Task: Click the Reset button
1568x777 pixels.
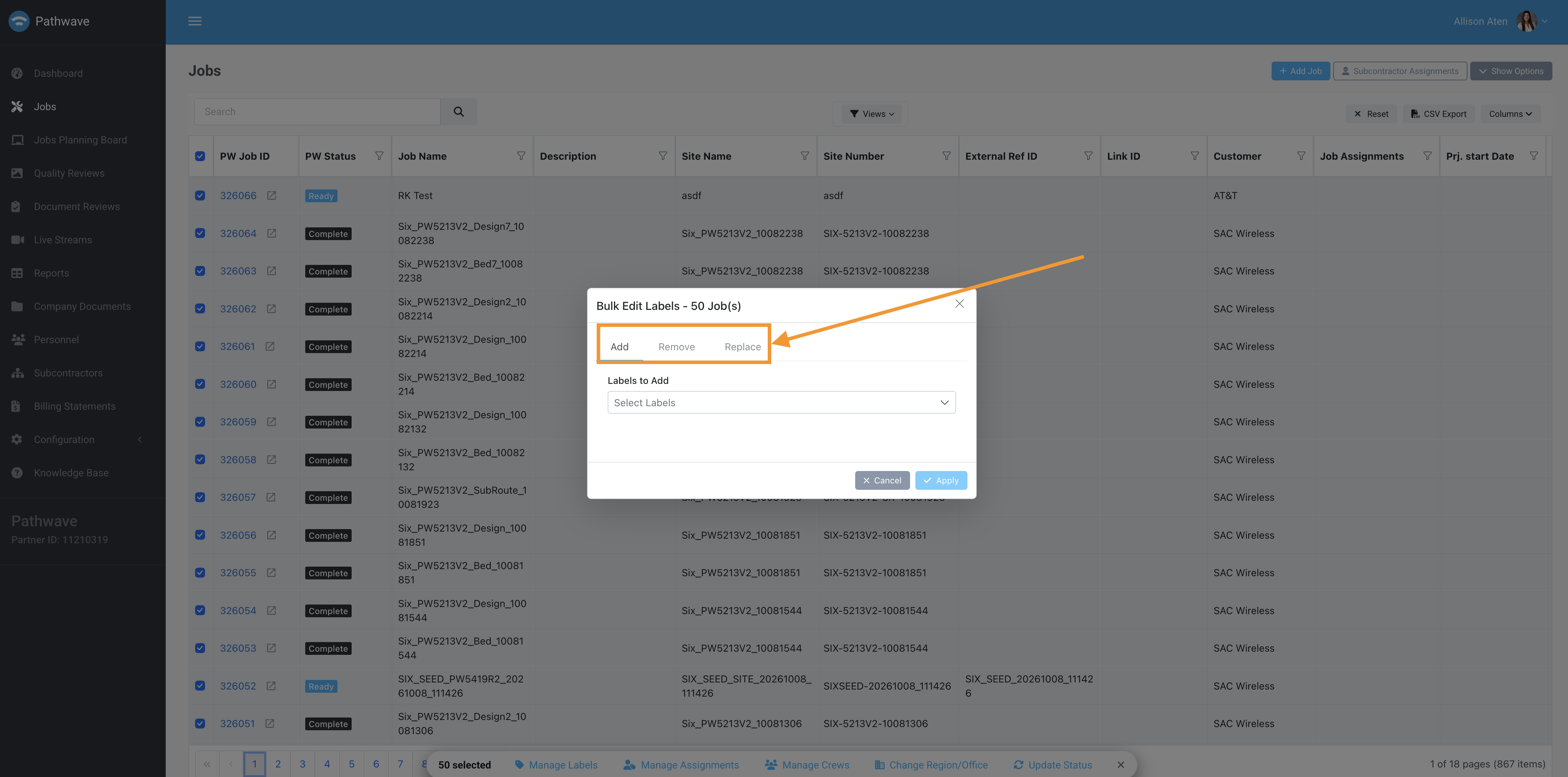Action: 1372,114
